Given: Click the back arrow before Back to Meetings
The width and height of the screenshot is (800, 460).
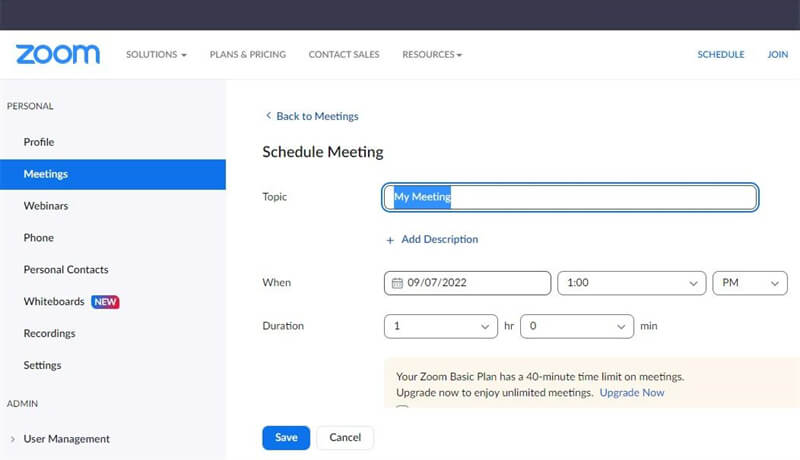Looking at the screenshot, I should tap(268, 116).
